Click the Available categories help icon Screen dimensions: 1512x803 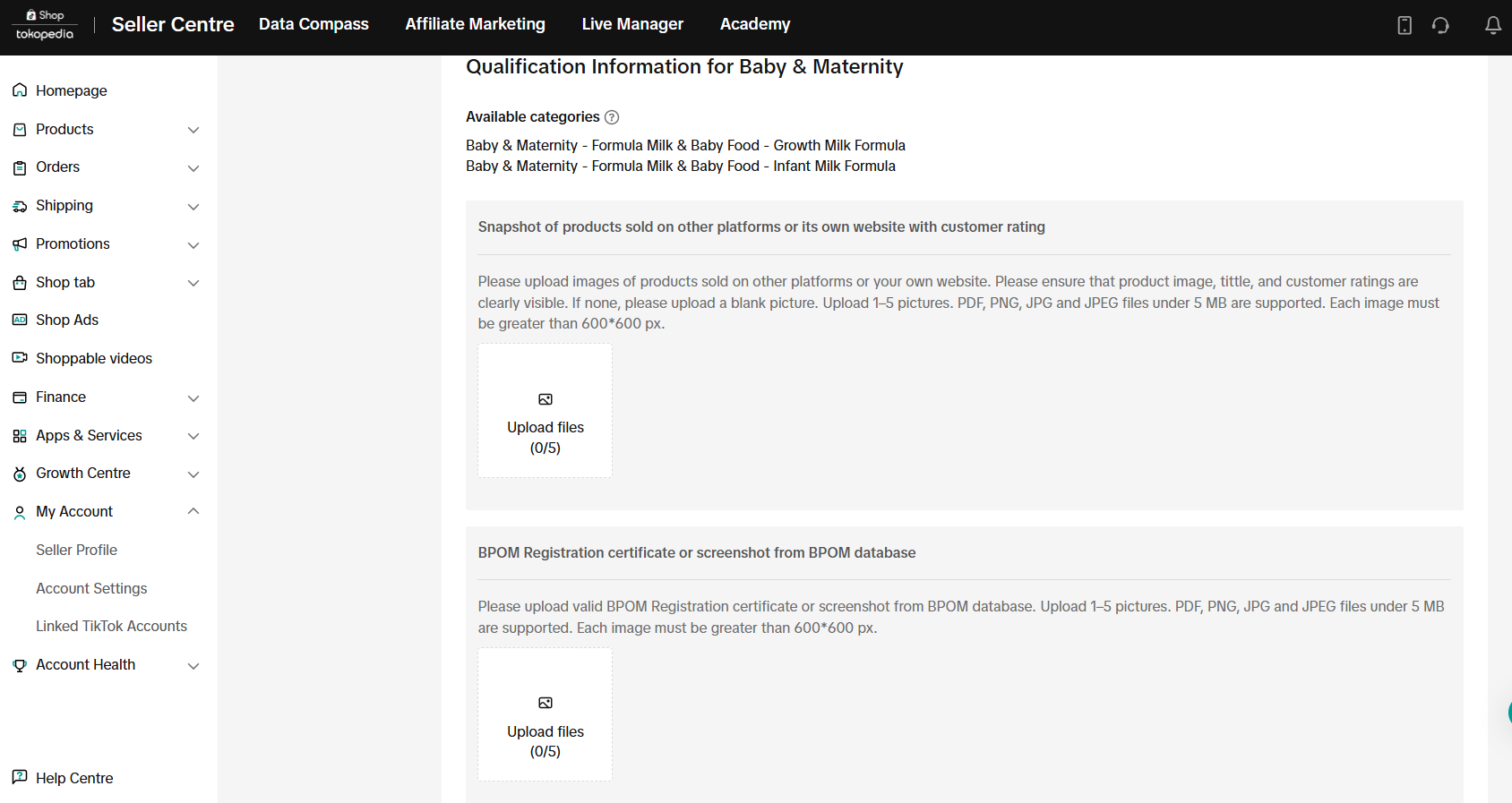(x=612, y=117)
